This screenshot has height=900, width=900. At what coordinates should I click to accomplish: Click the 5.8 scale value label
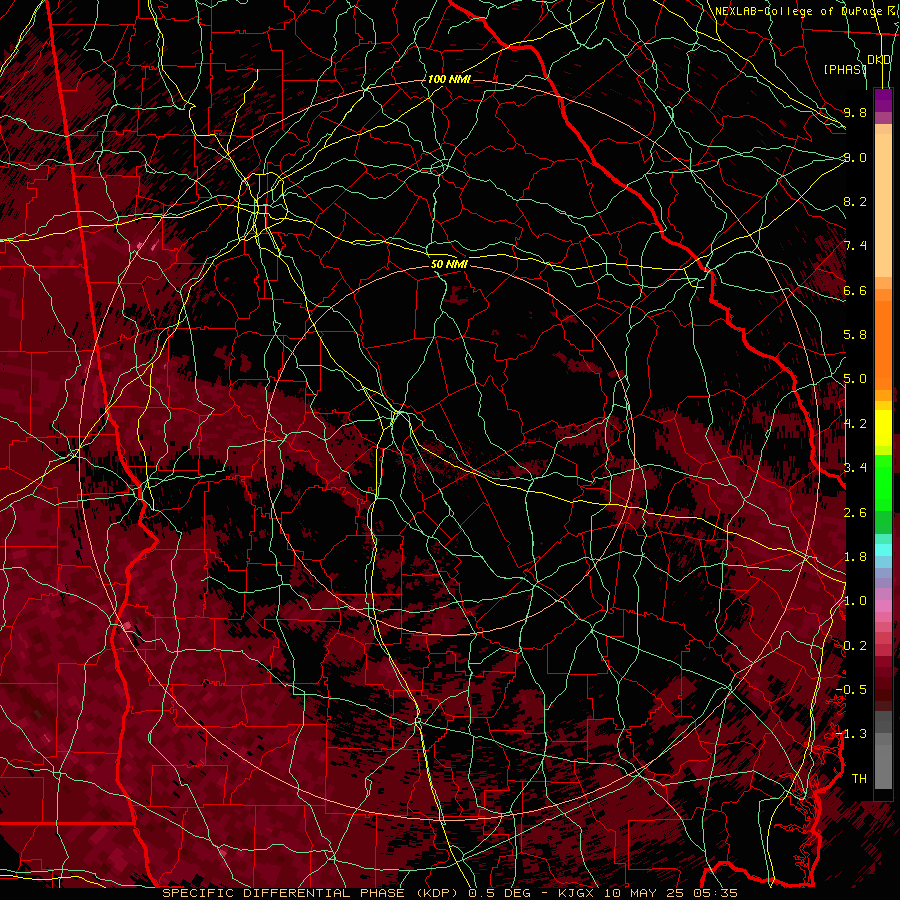855,335
